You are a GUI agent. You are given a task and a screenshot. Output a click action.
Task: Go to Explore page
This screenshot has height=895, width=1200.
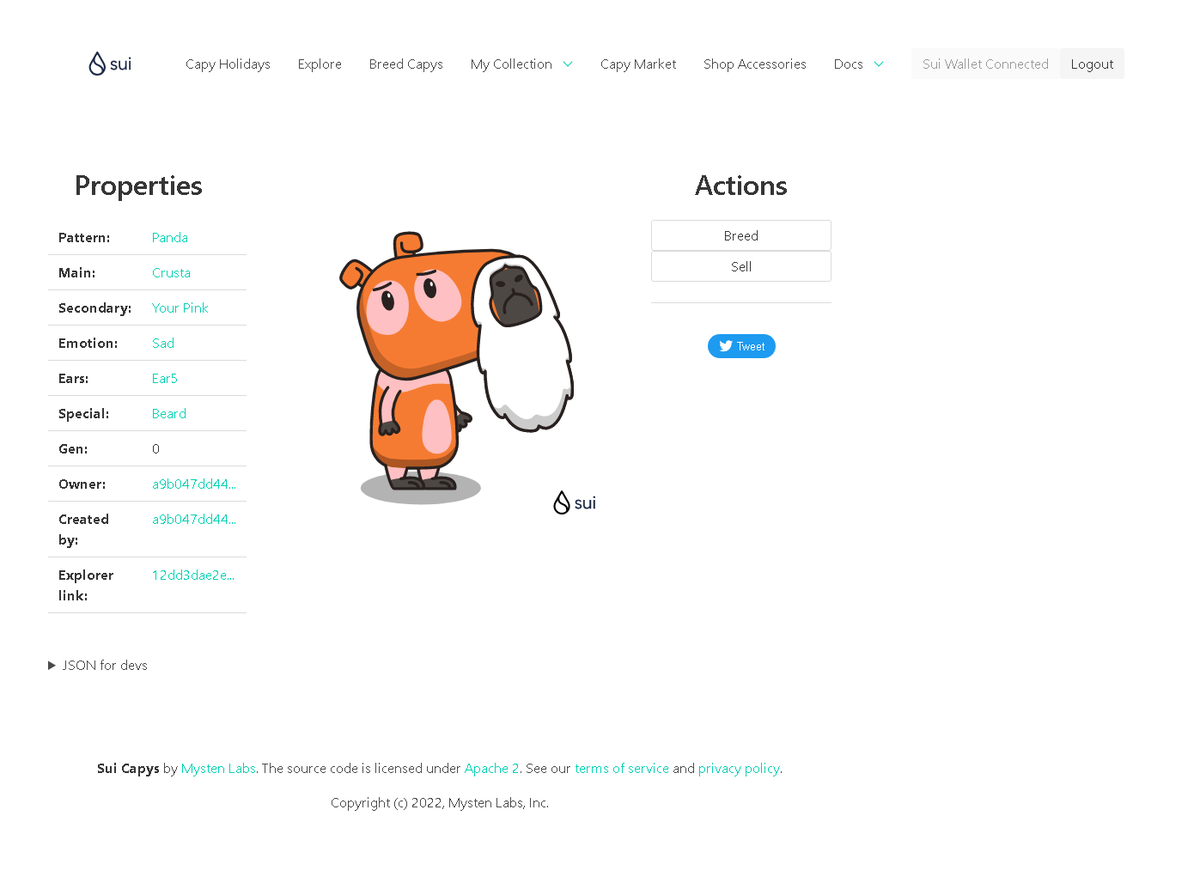click(320, 64)
